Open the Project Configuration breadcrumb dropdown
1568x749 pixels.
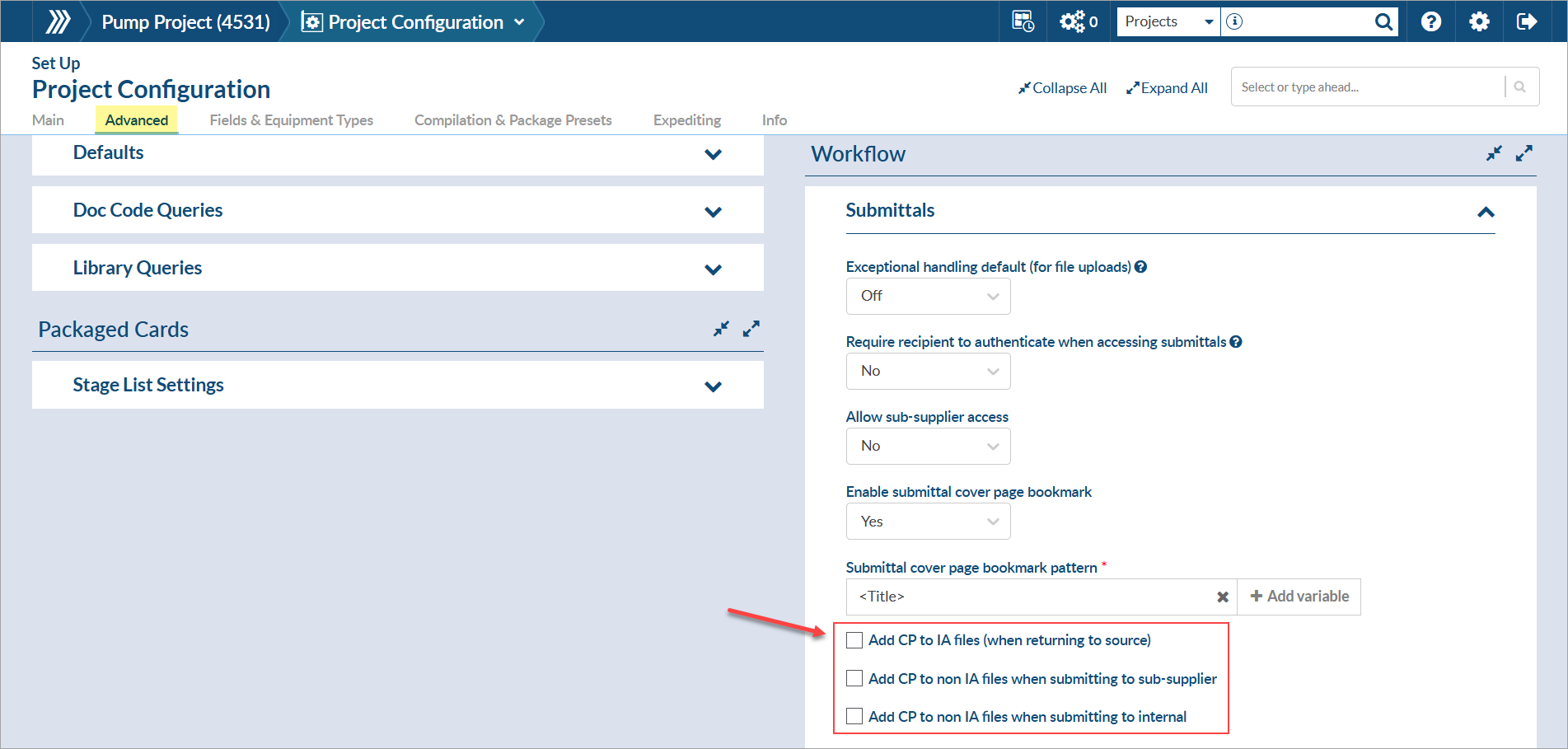coord(519,22)
